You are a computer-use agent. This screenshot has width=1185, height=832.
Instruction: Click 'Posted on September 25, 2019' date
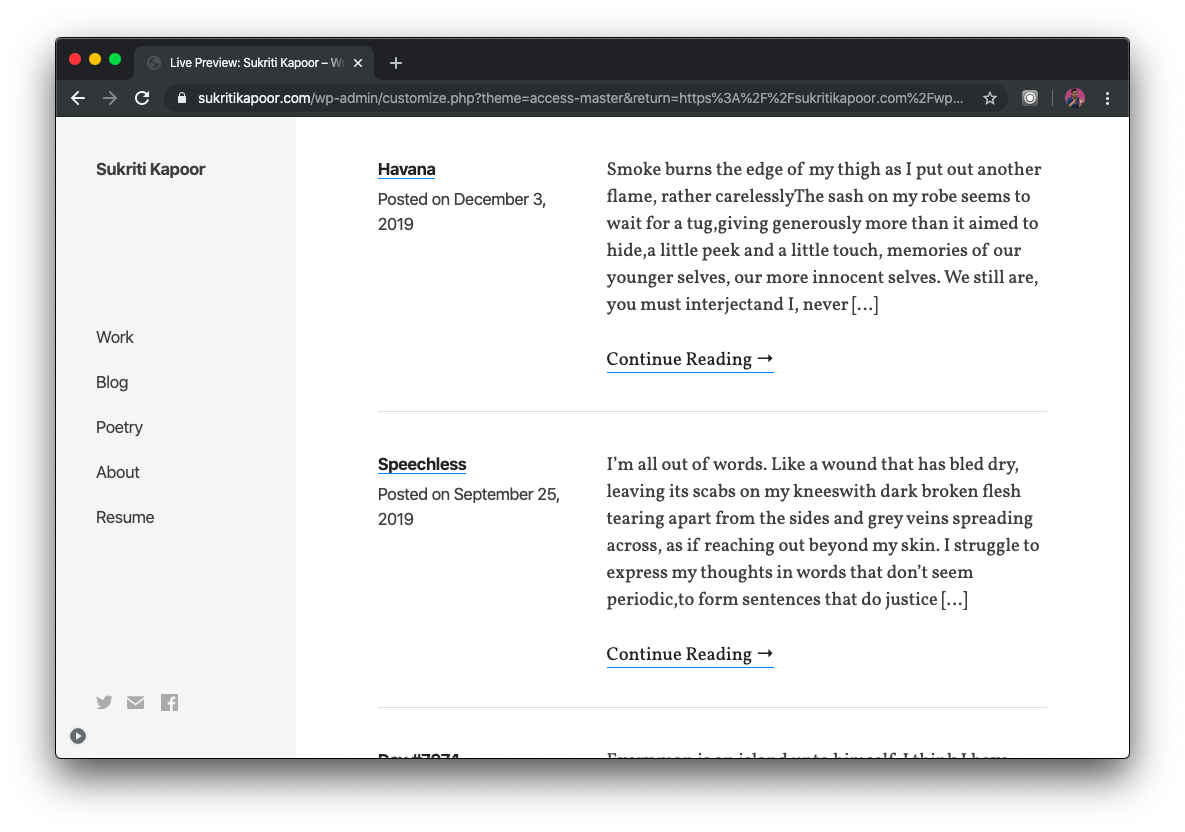click(x=469, y=506)
